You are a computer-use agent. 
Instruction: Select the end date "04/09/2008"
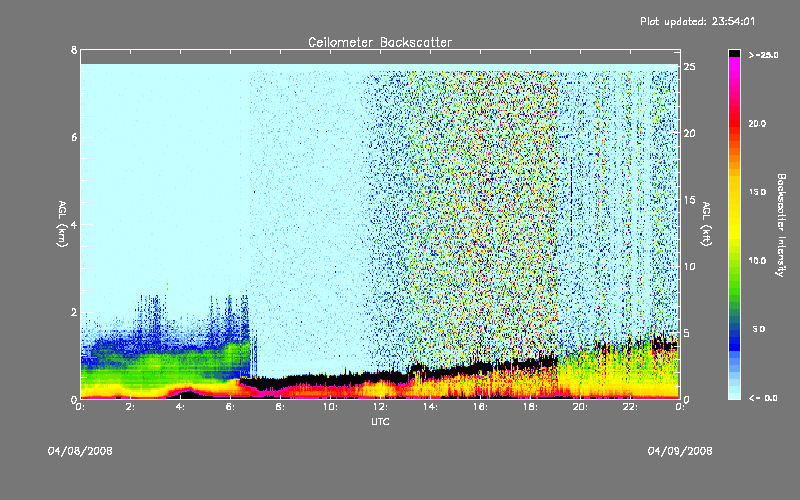(x=680, y=451)
